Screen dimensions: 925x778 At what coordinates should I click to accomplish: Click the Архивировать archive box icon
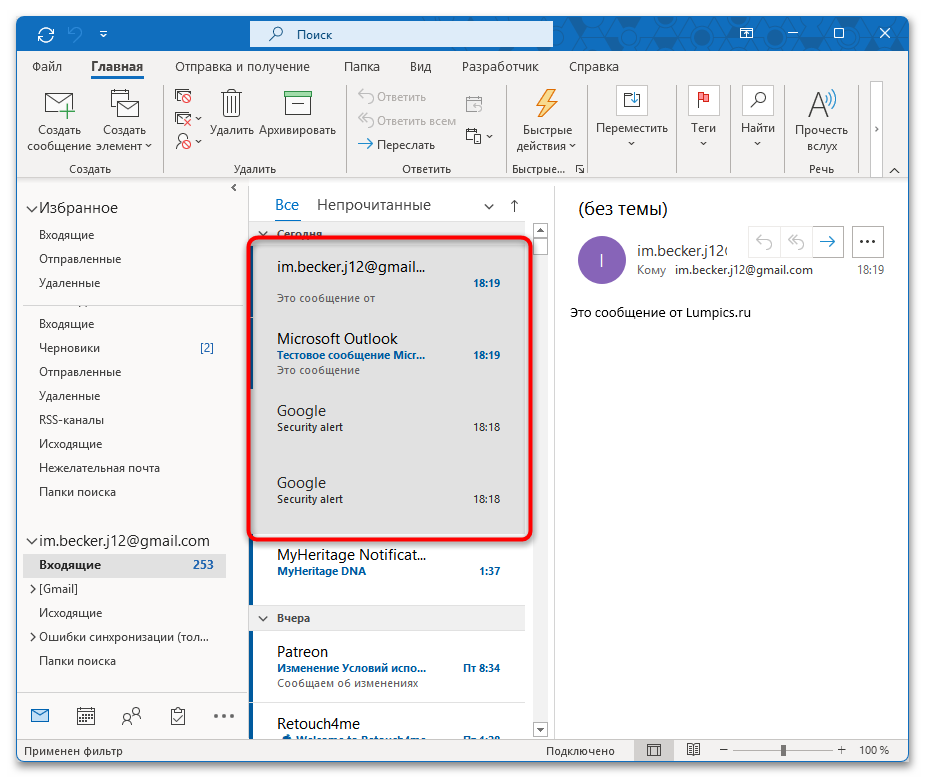297,103
